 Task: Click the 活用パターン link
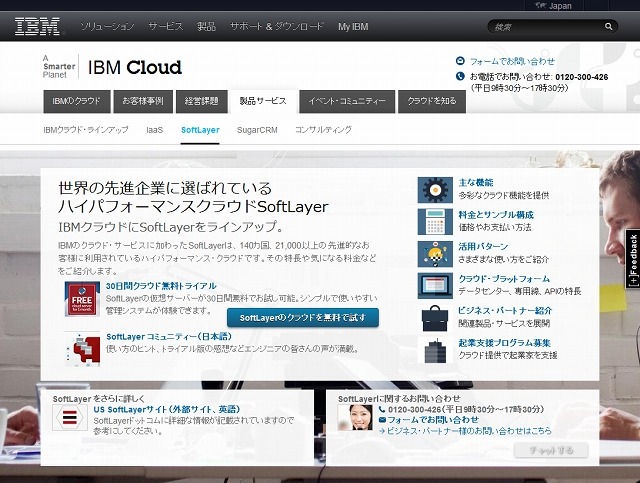tap(483, 247)
